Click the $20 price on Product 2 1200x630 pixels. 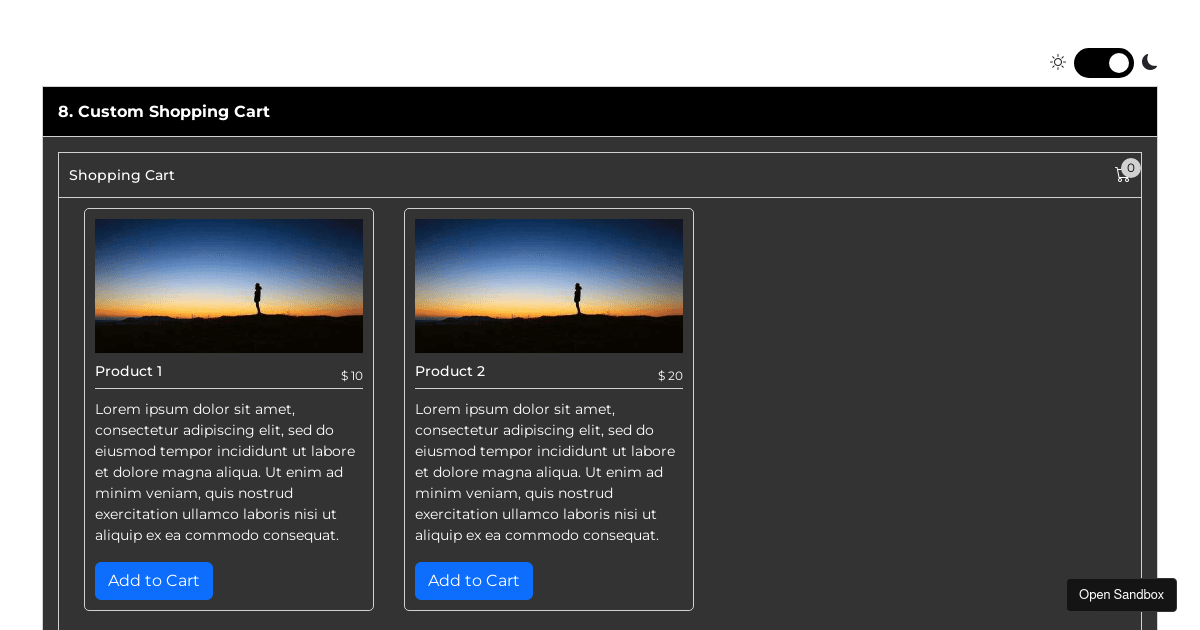(669, 375)
